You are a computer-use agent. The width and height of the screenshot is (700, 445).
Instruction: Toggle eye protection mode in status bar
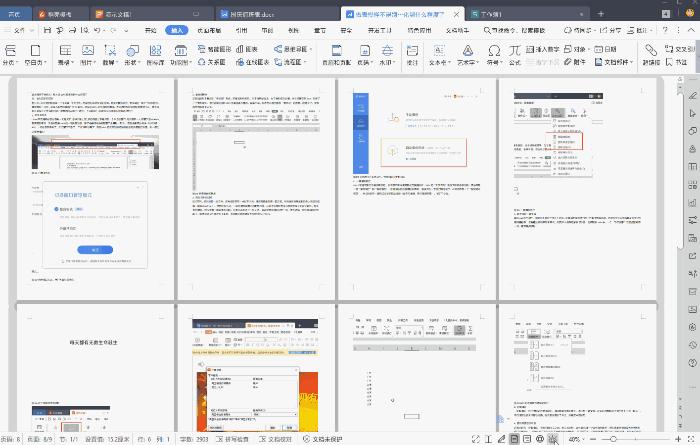tap(553, 439)
